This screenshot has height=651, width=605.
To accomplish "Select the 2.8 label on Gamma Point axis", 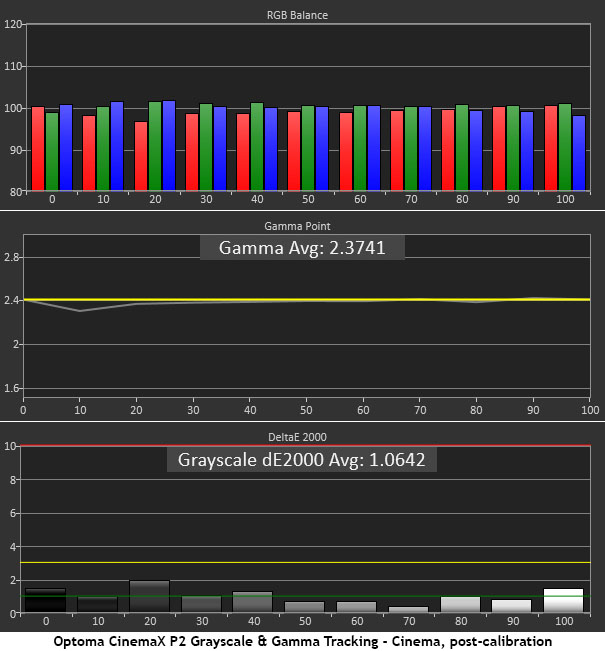I will click(x=11, y=258).
